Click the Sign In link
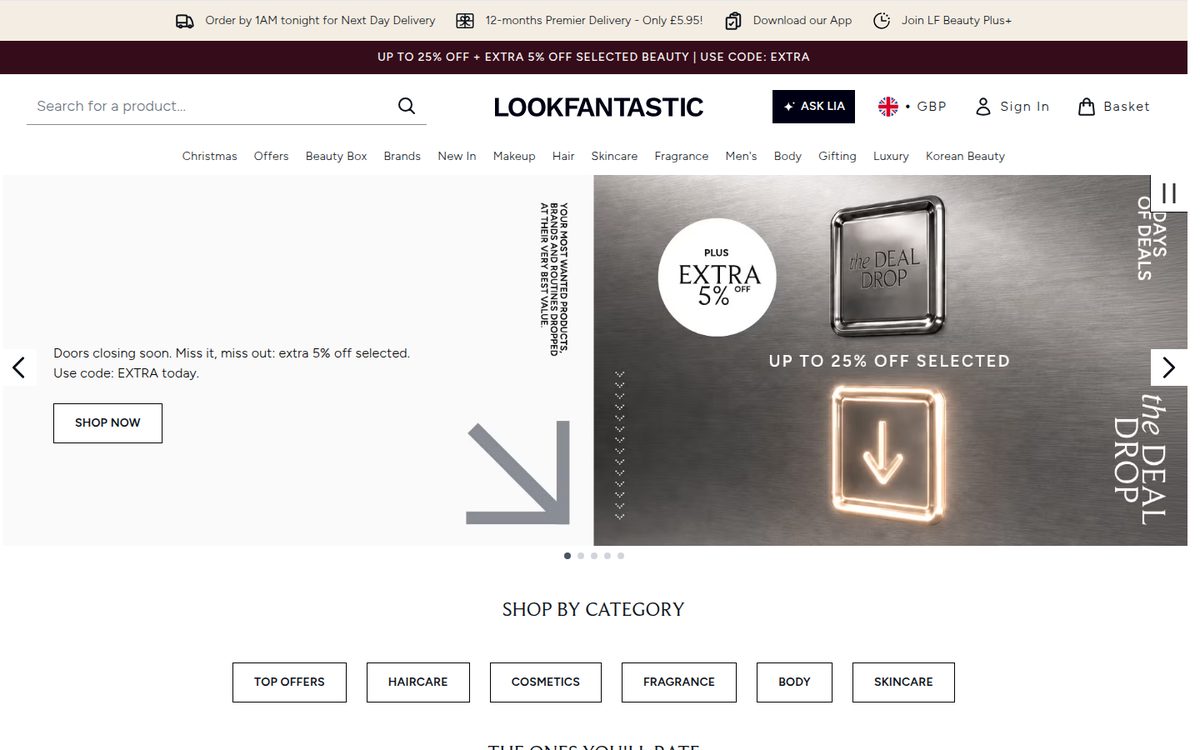Screen dimensions: 1200x750 click(1012, 107)
